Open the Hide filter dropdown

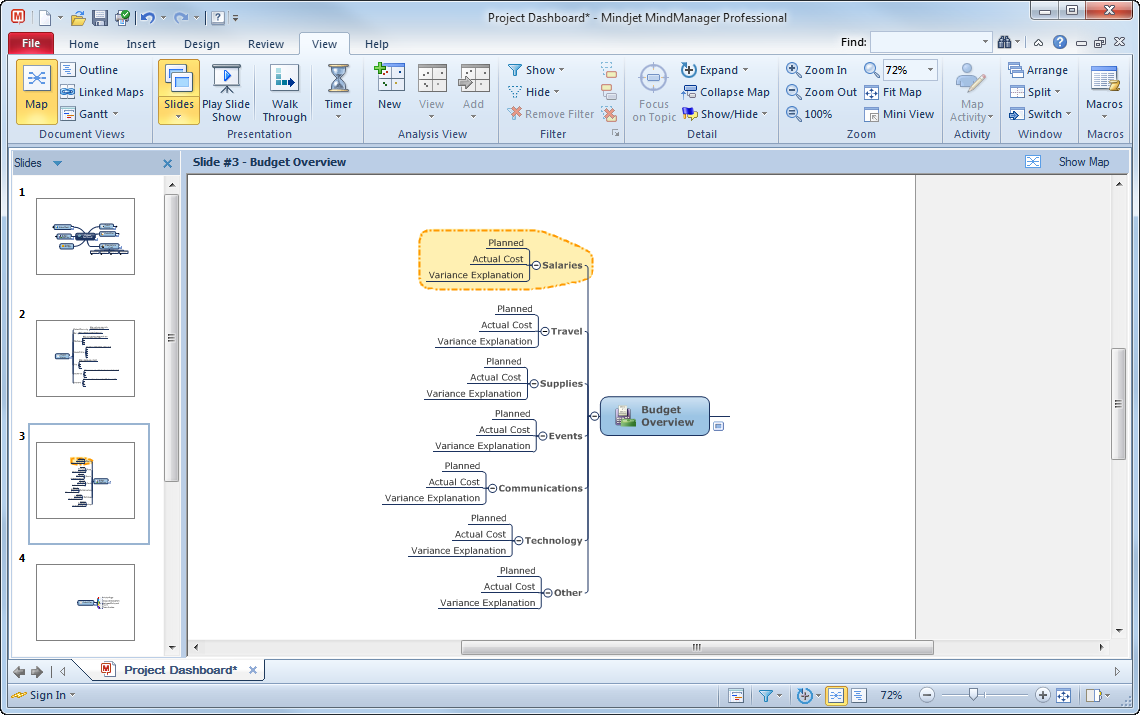tap(534, 92)
